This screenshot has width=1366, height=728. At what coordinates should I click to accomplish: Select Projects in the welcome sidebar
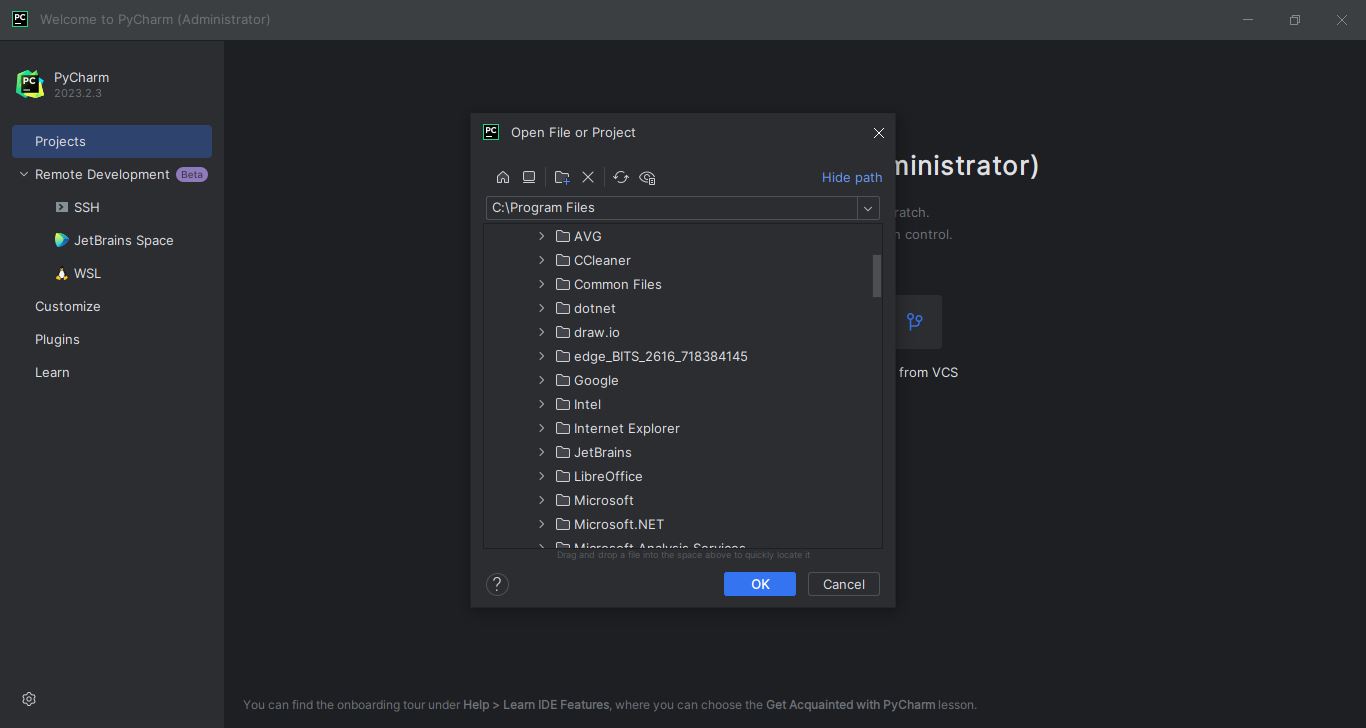pos(112,141)
